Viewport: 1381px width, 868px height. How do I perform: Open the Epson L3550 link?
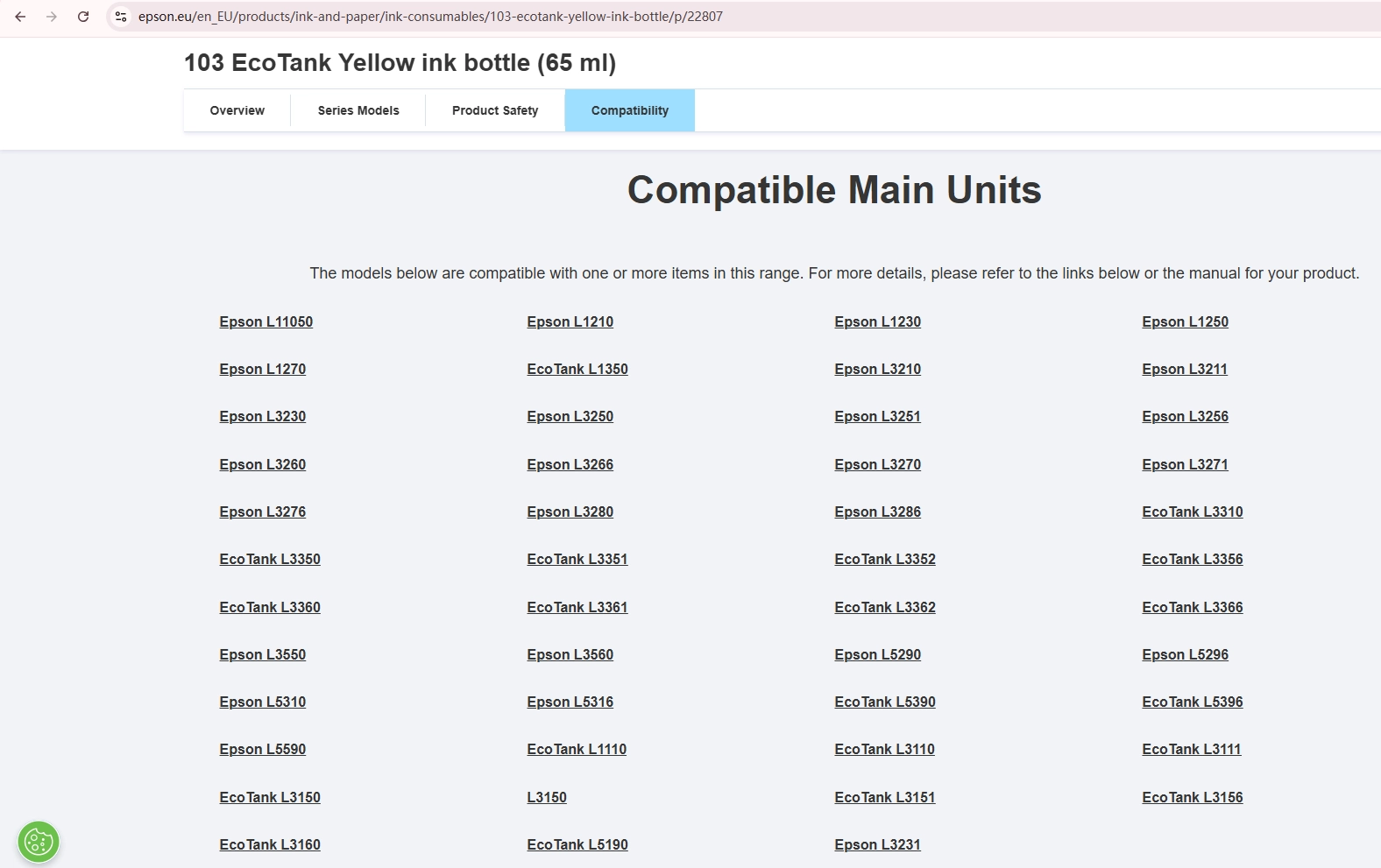pyautogui.click(x=262, y=654)
